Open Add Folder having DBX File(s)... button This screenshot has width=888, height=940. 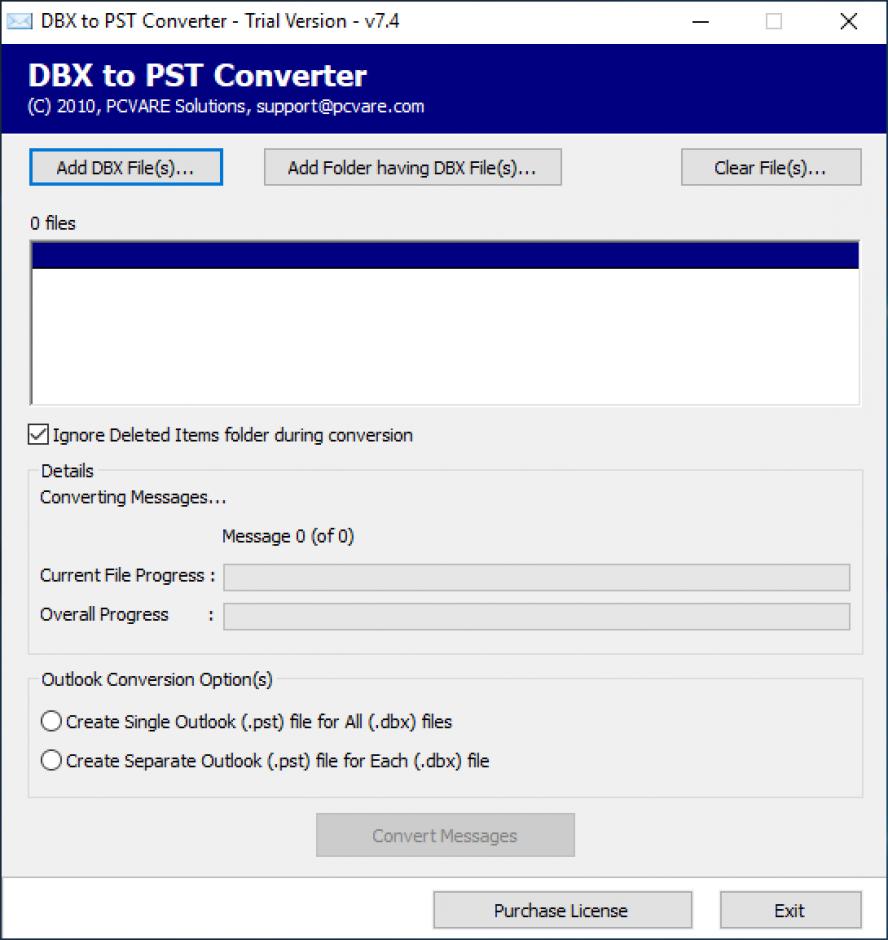coord(413,167)
